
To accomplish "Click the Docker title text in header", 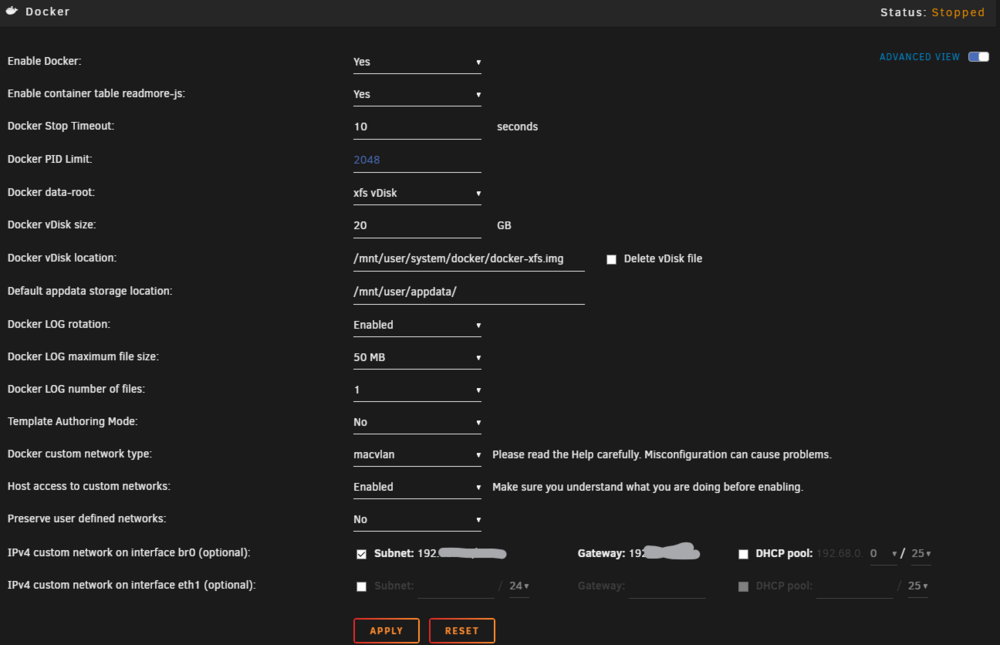I will coord(48,11).
